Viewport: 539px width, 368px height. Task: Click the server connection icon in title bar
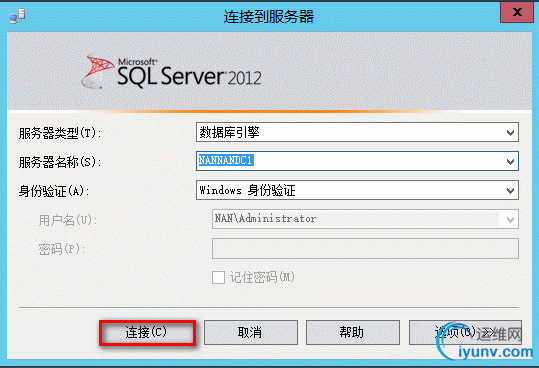(17, 16)
